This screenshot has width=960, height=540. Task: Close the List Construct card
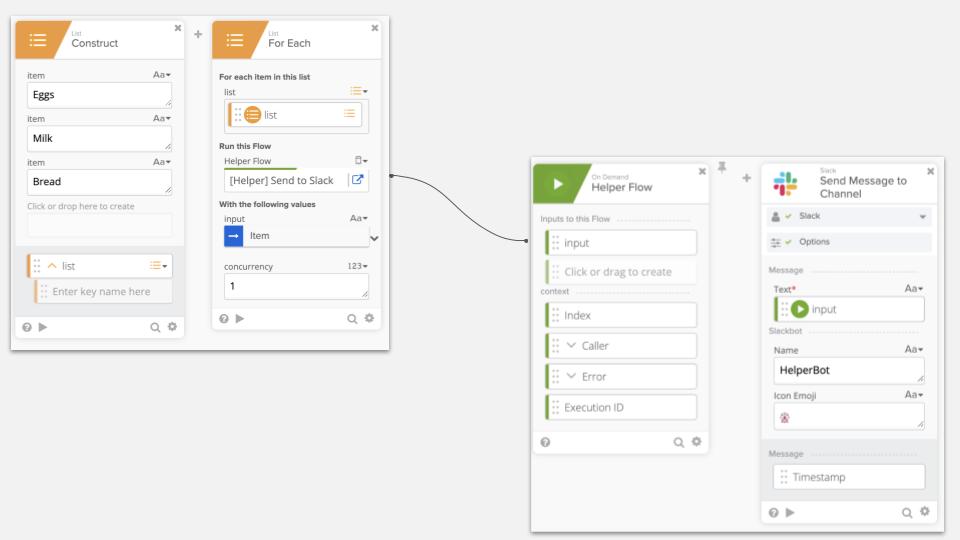click(x=178, y=28)
